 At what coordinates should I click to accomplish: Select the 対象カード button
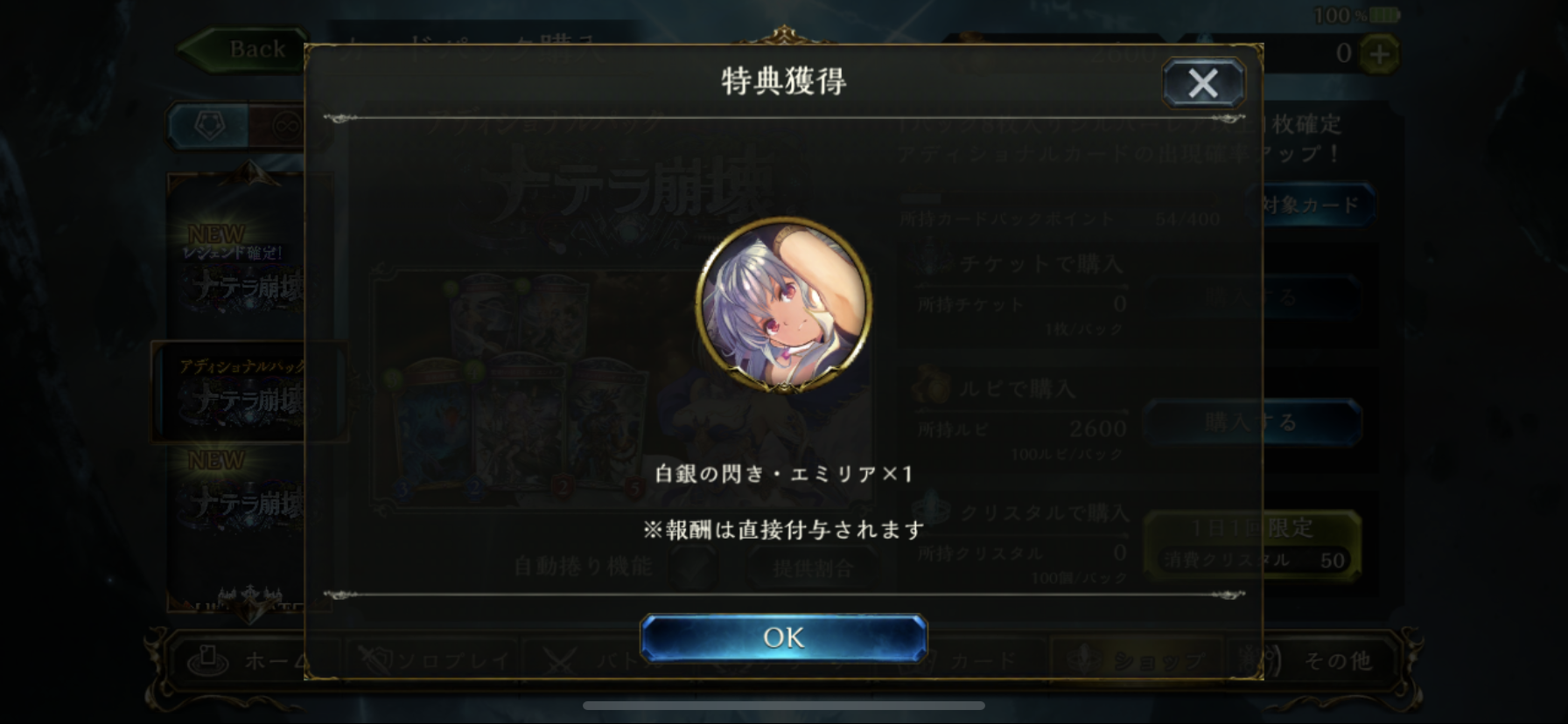[1311, 205]
